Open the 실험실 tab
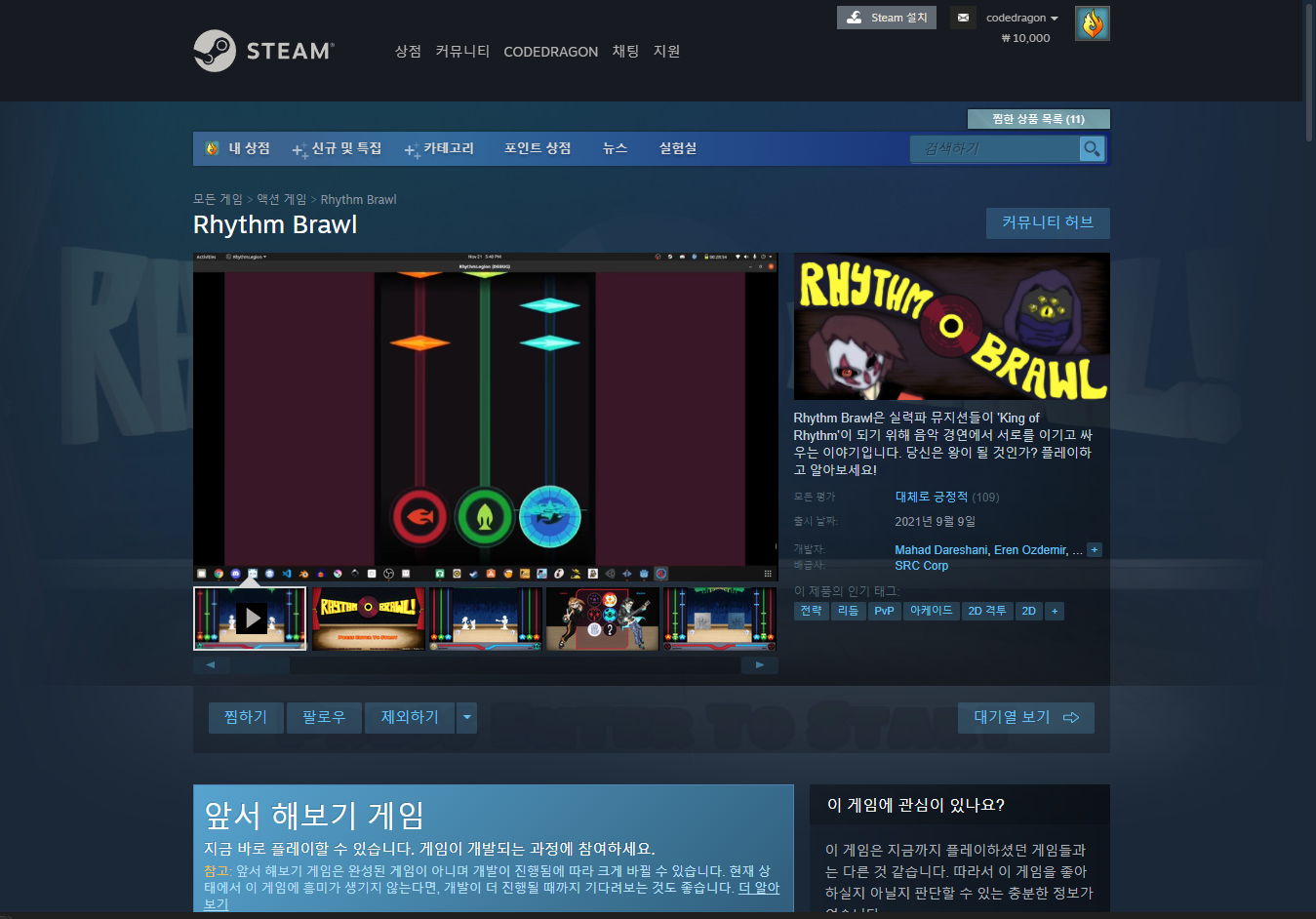Screen dimensions: 1316x919 [678, 148]
